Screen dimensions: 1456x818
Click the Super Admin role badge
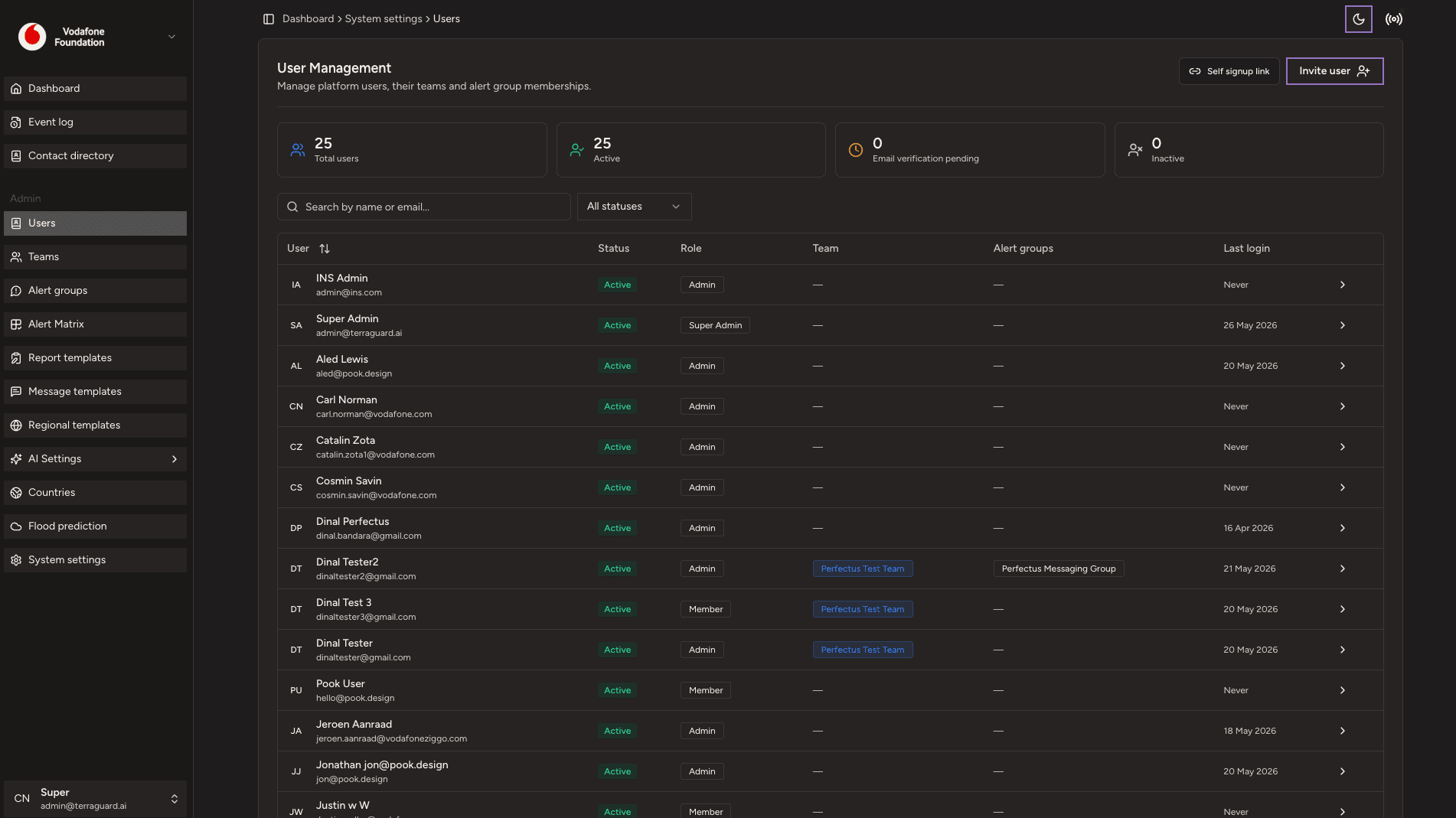tap(715, 325)
